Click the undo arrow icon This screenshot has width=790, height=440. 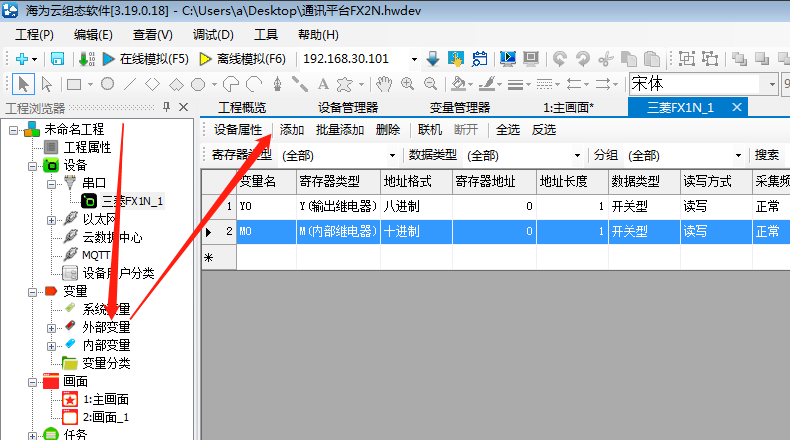pyautogui.click(x=559, y=59)
